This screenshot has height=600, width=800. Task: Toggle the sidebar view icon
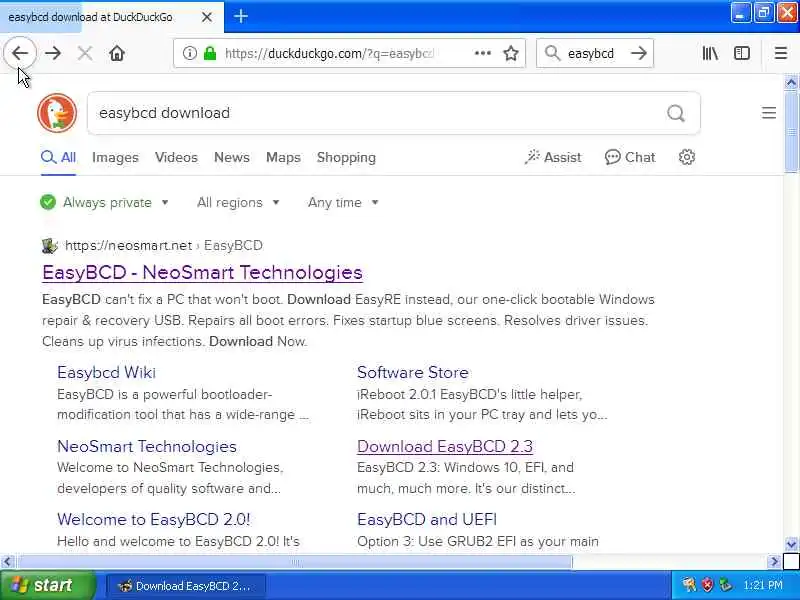(741, 53)
